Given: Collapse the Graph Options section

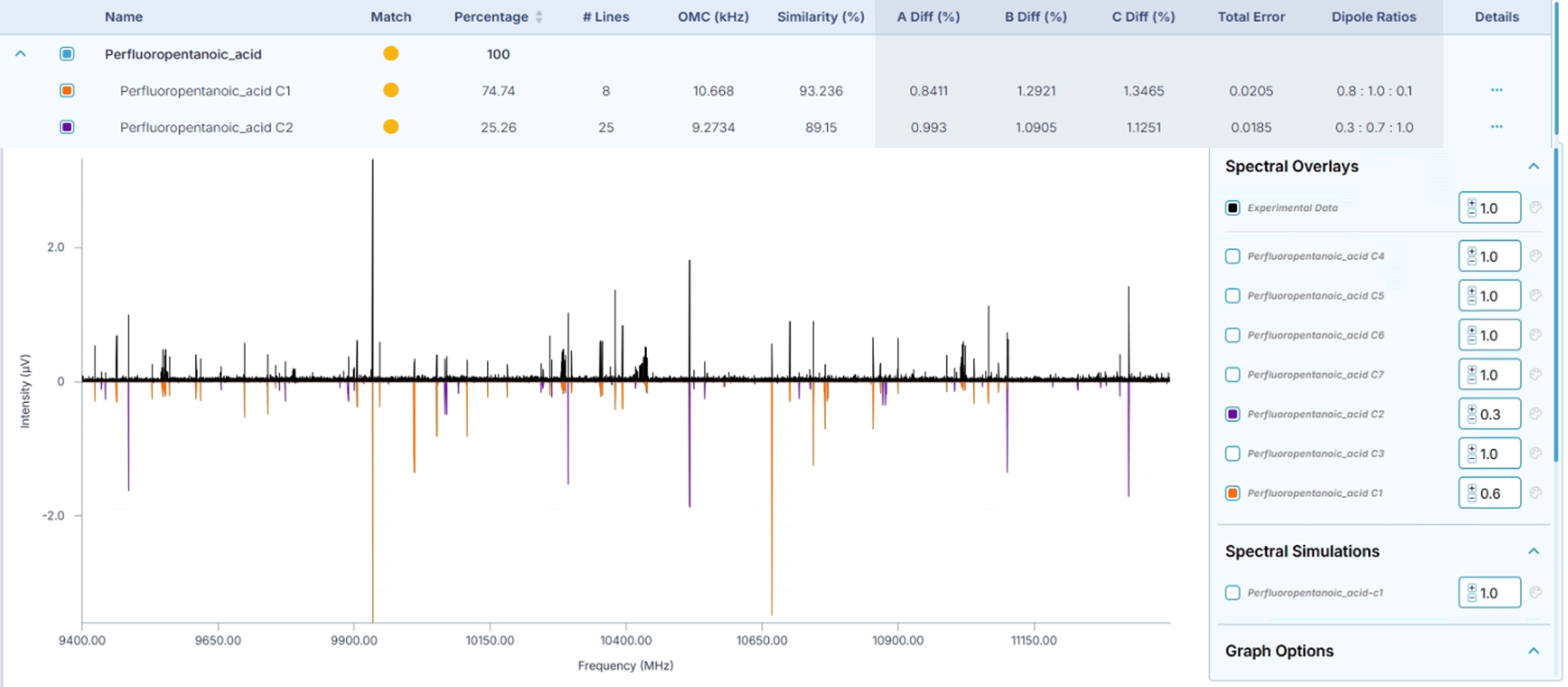Looking at the screenshot, I should (x=1534, y=651).
